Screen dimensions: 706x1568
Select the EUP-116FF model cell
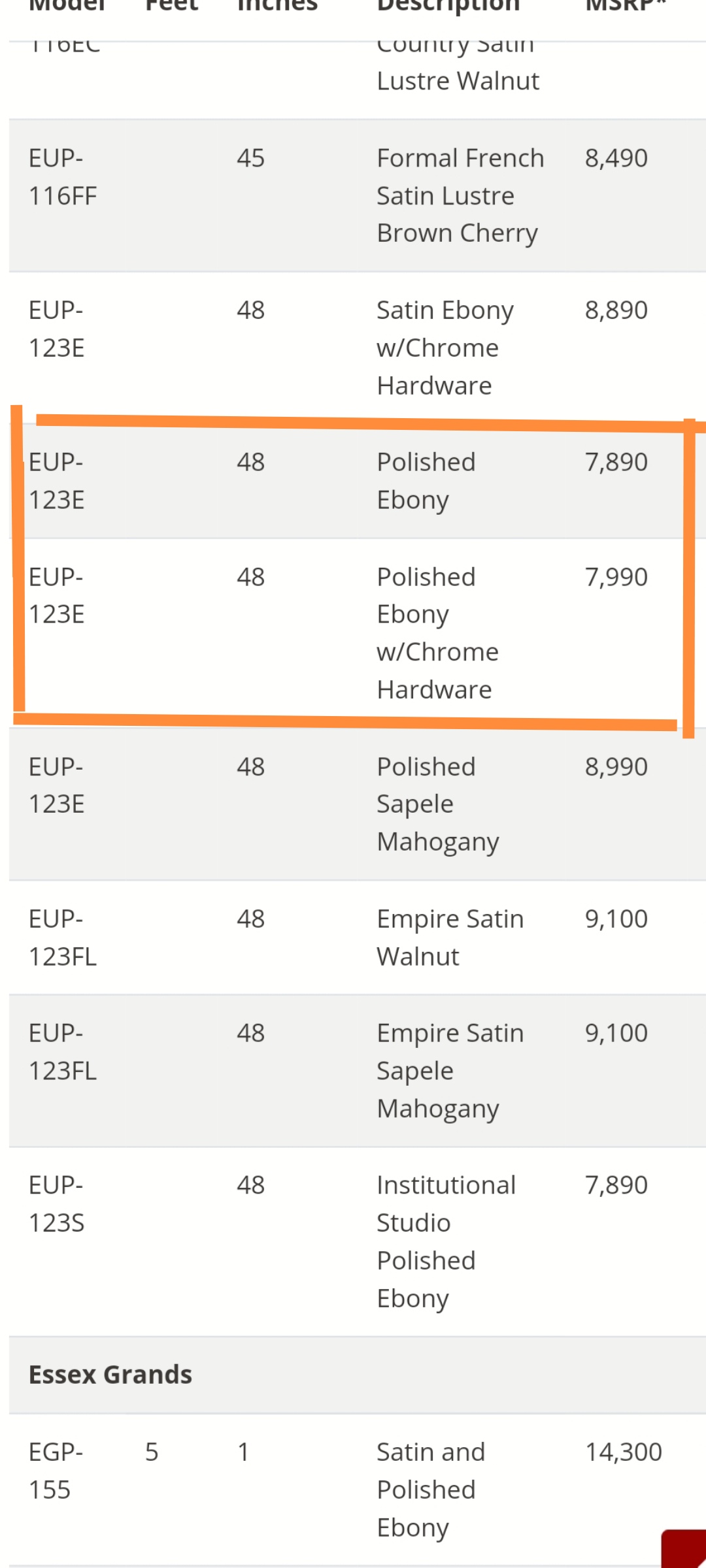pyautogui.click(x=63, y=177)
